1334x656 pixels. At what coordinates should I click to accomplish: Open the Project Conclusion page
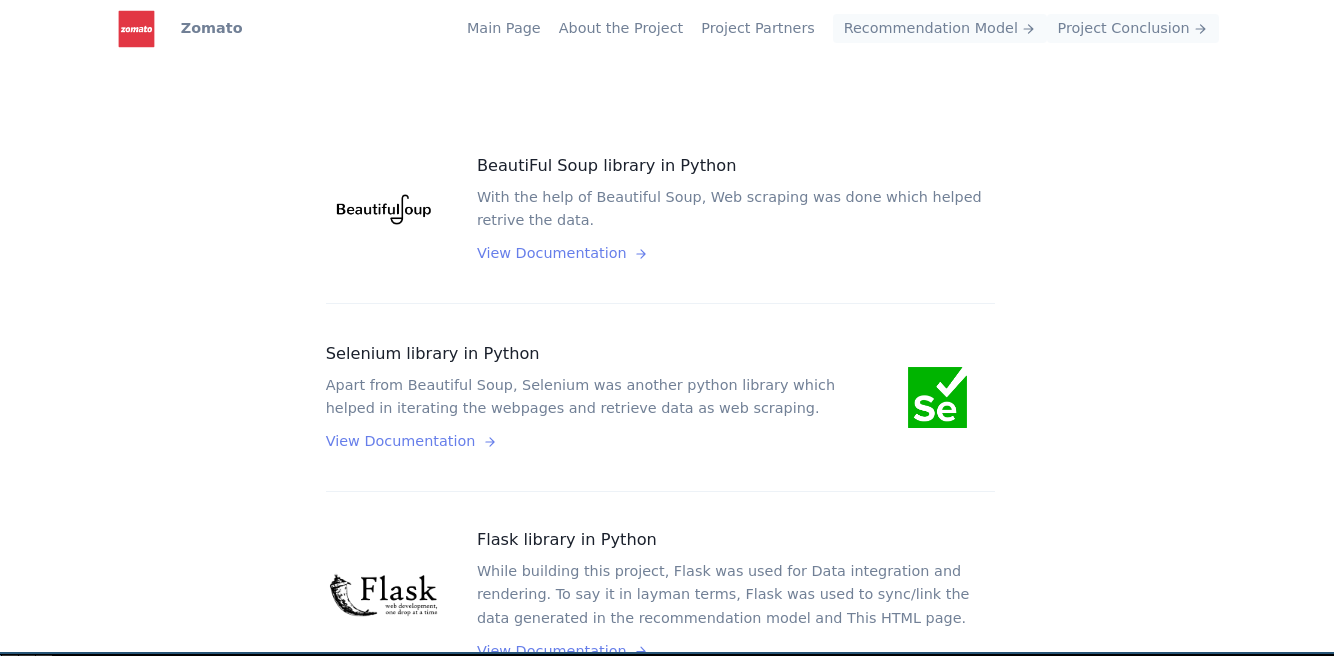[x=1123, y=28]
